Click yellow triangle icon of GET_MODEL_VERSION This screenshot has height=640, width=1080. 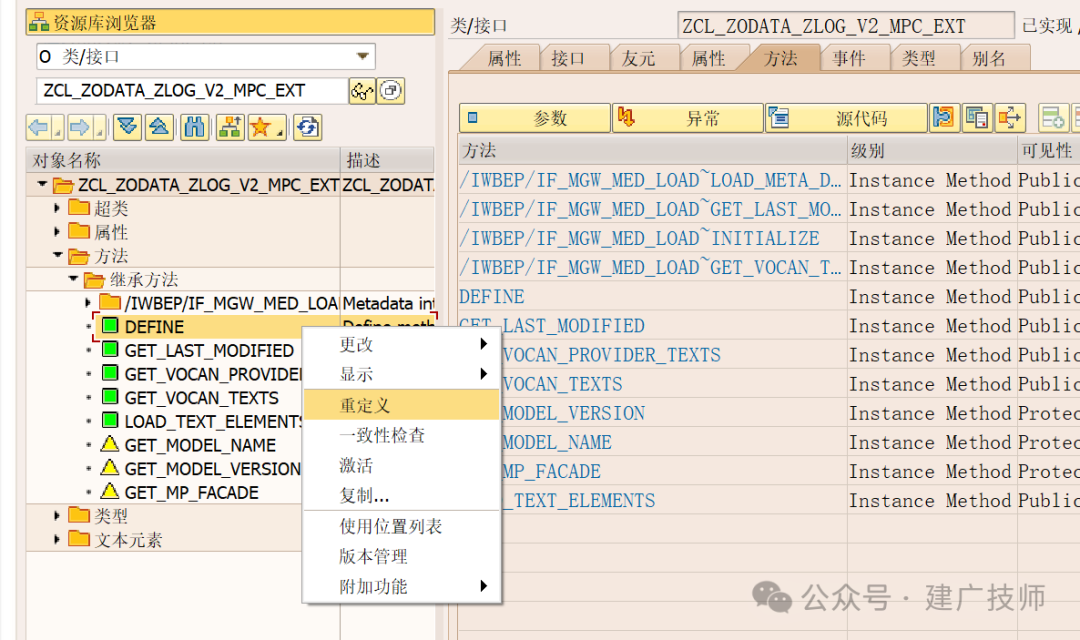click(110, 468)
